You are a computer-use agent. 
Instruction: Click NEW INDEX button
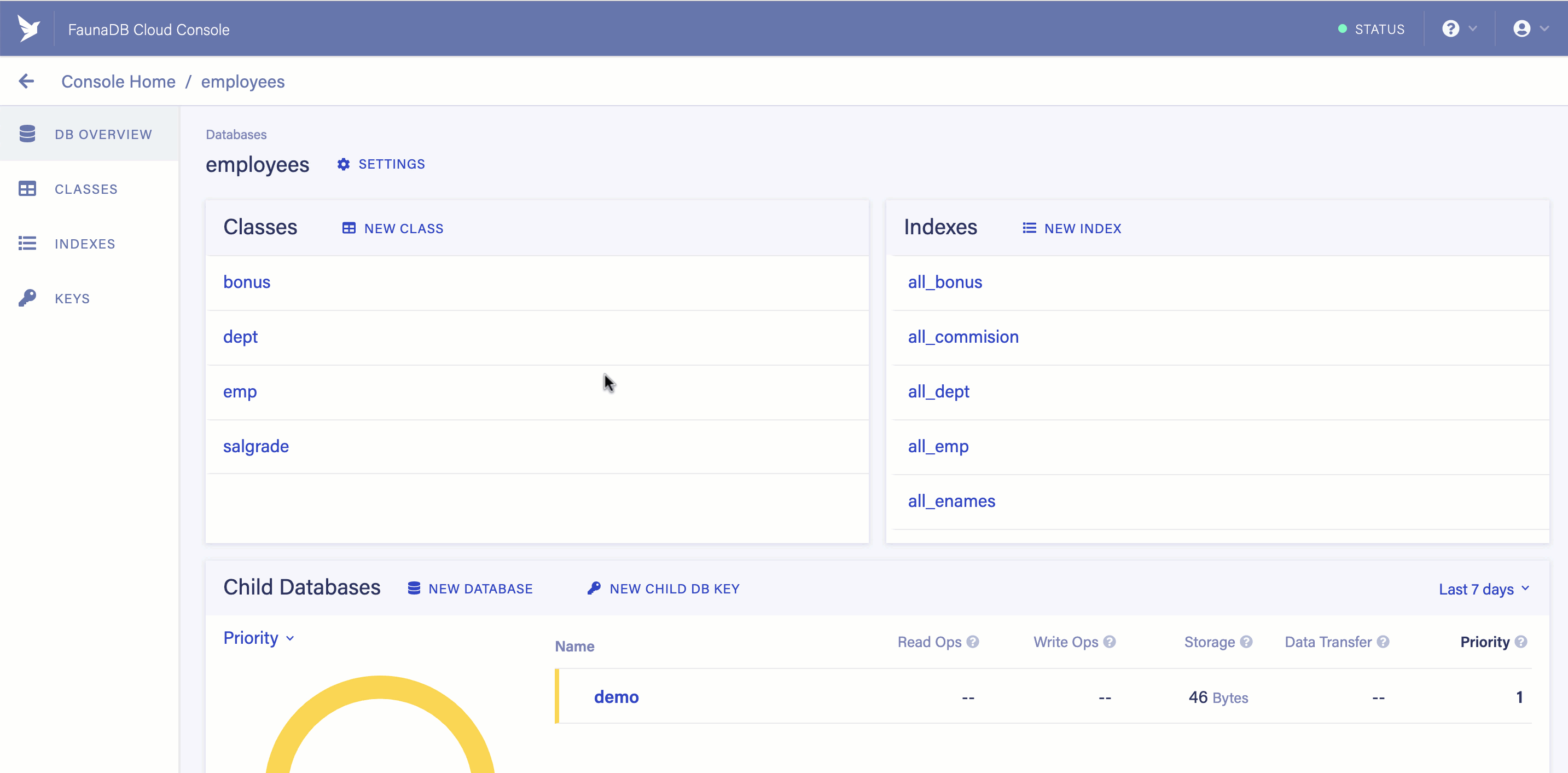pos(1072,228)
